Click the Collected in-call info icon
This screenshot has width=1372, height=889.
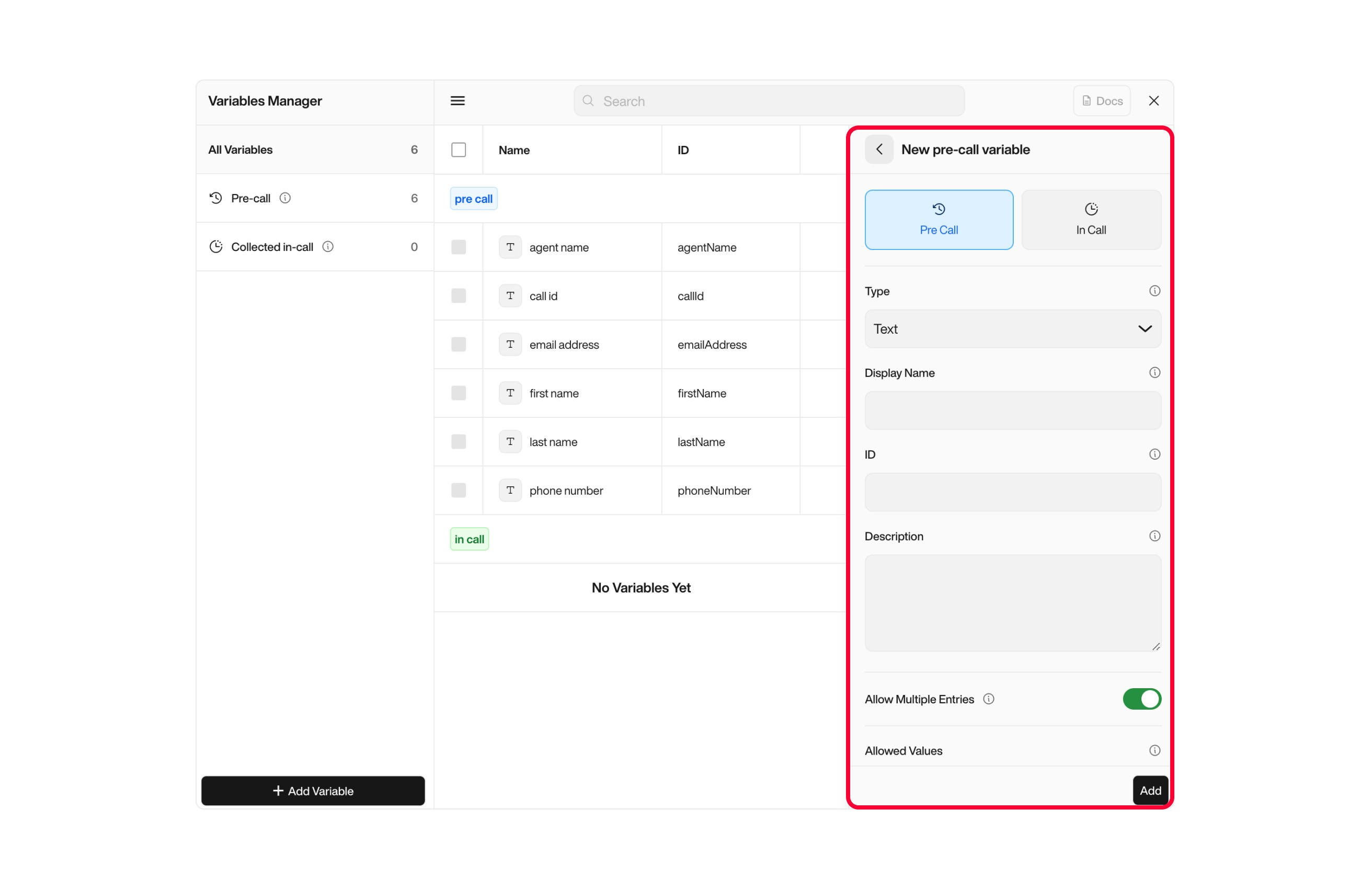(328, 246)
